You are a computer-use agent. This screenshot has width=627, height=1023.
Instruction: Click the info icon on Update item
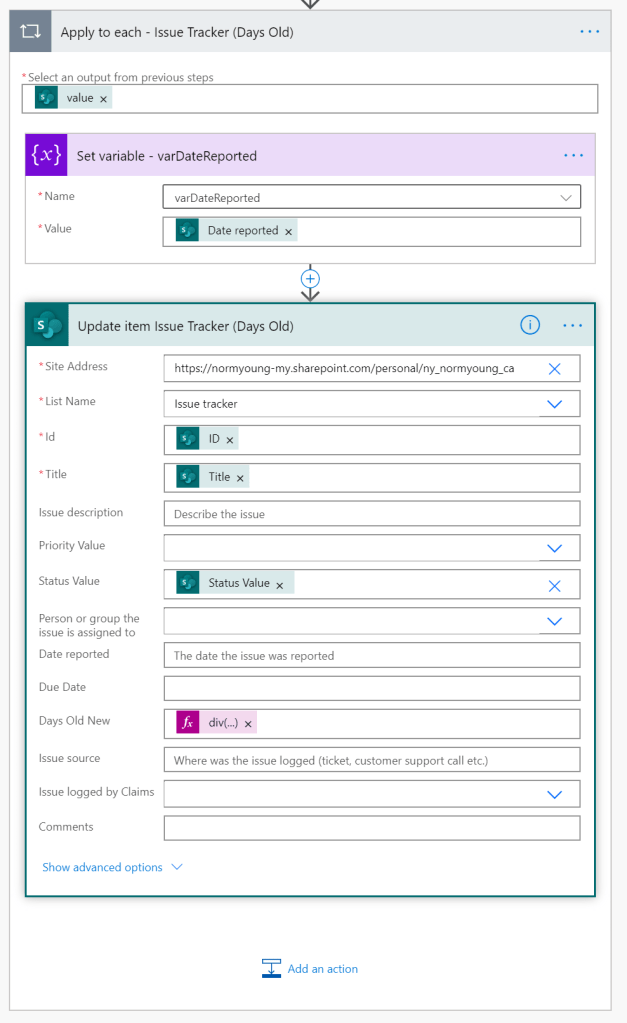point(530,325)
